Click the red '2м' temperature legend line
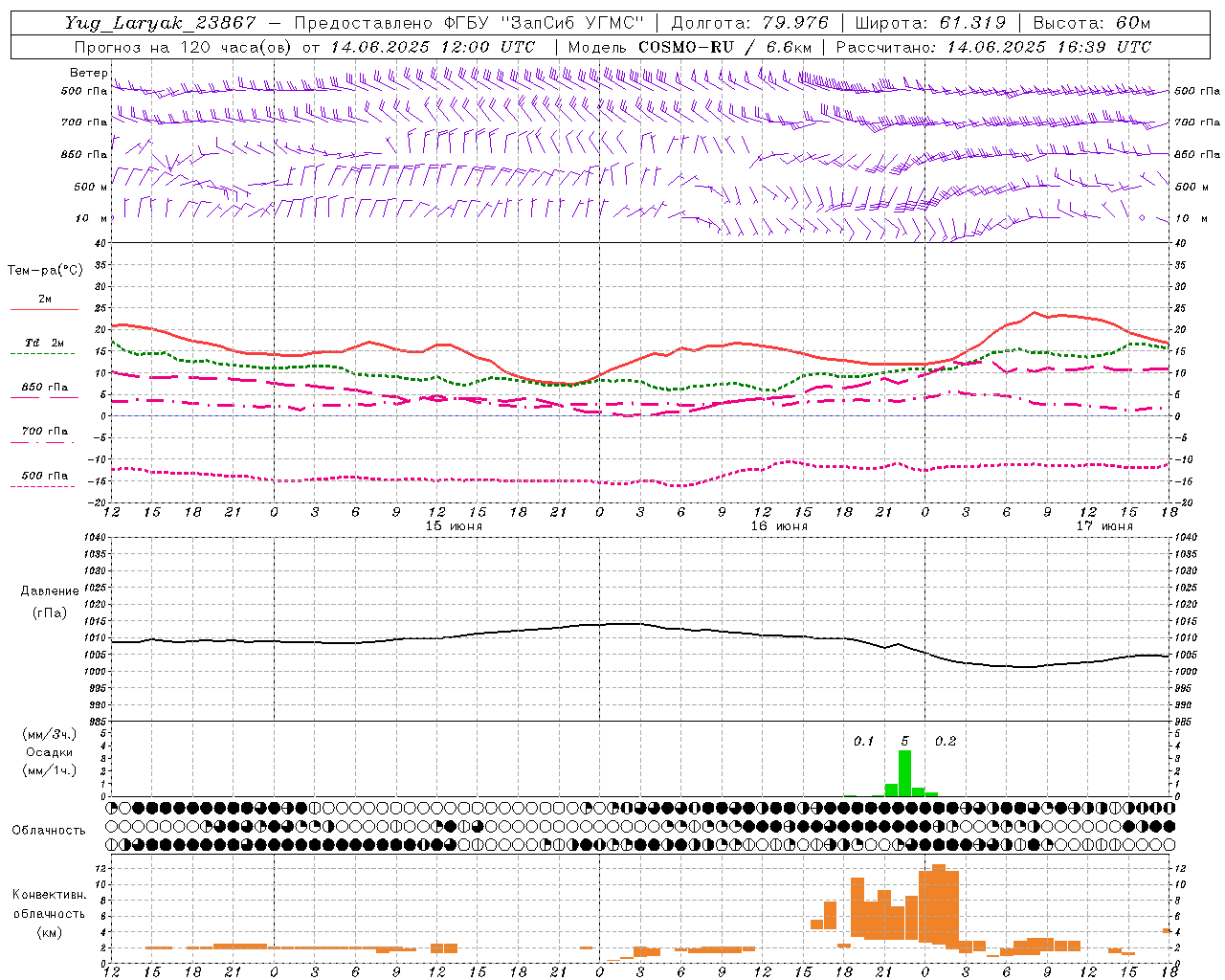The height and width of the screenshot is (980, 1225). (x=44, y=309)
